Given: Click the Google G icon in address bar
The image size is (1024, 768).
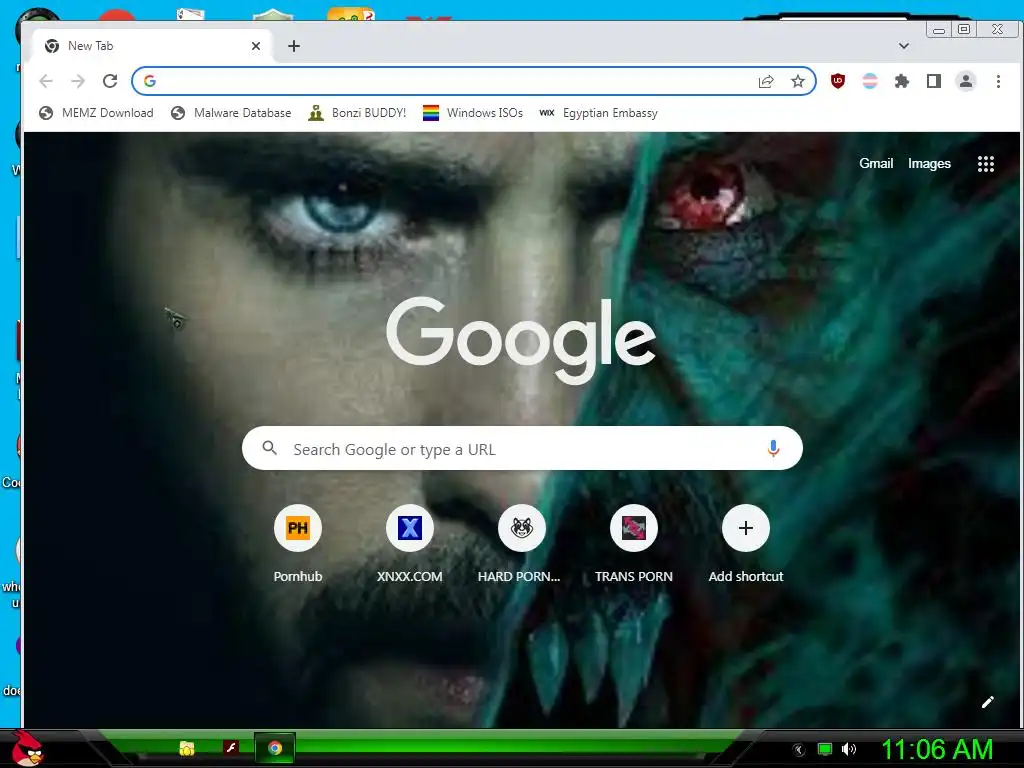Looking at the screenshot, I should click(x=150, y=81).
